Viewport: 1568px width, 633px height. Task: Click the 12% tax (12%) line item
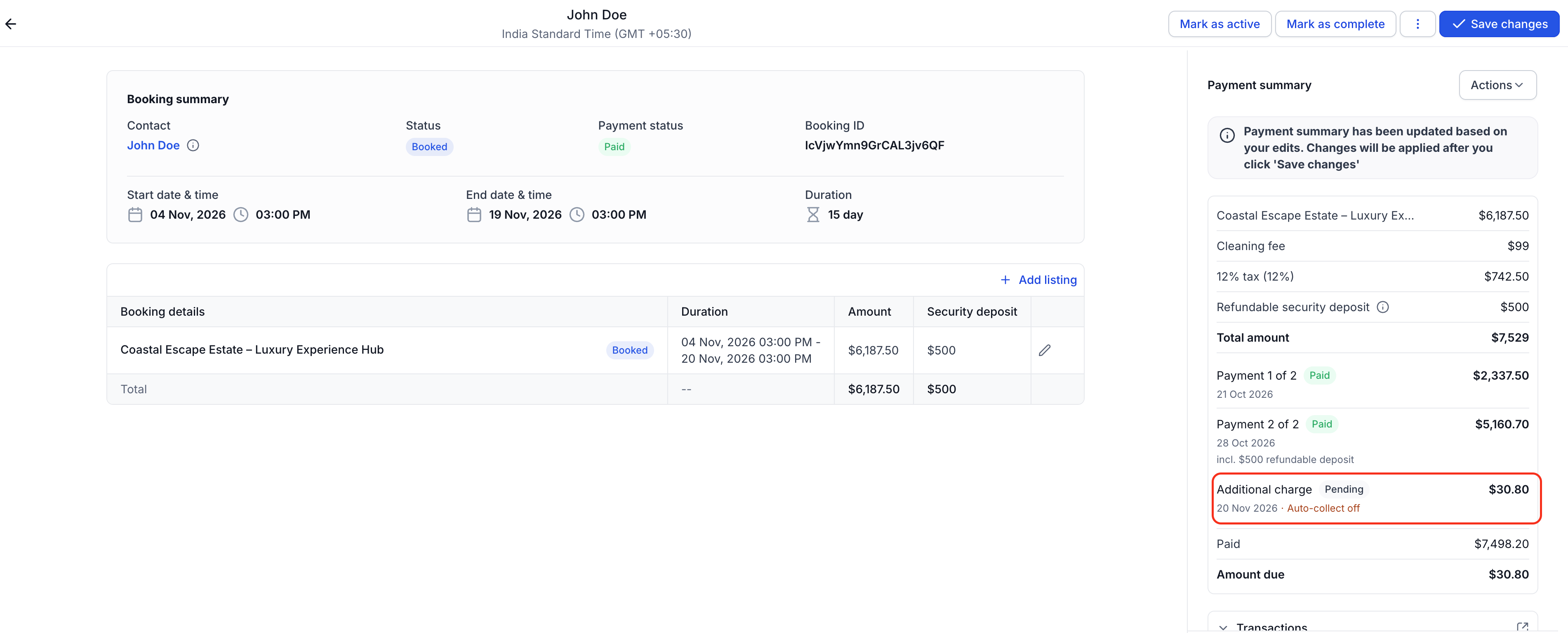click(x=1373, y=276)
